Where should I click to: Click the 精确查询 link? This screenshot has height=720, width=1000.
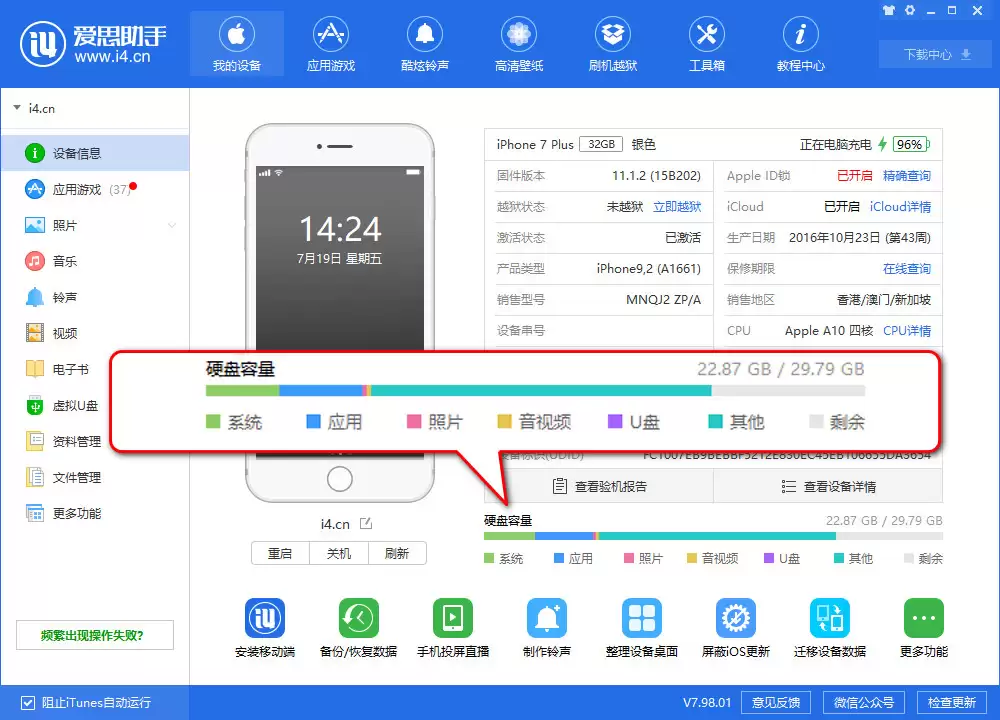(x=906, y=175)
